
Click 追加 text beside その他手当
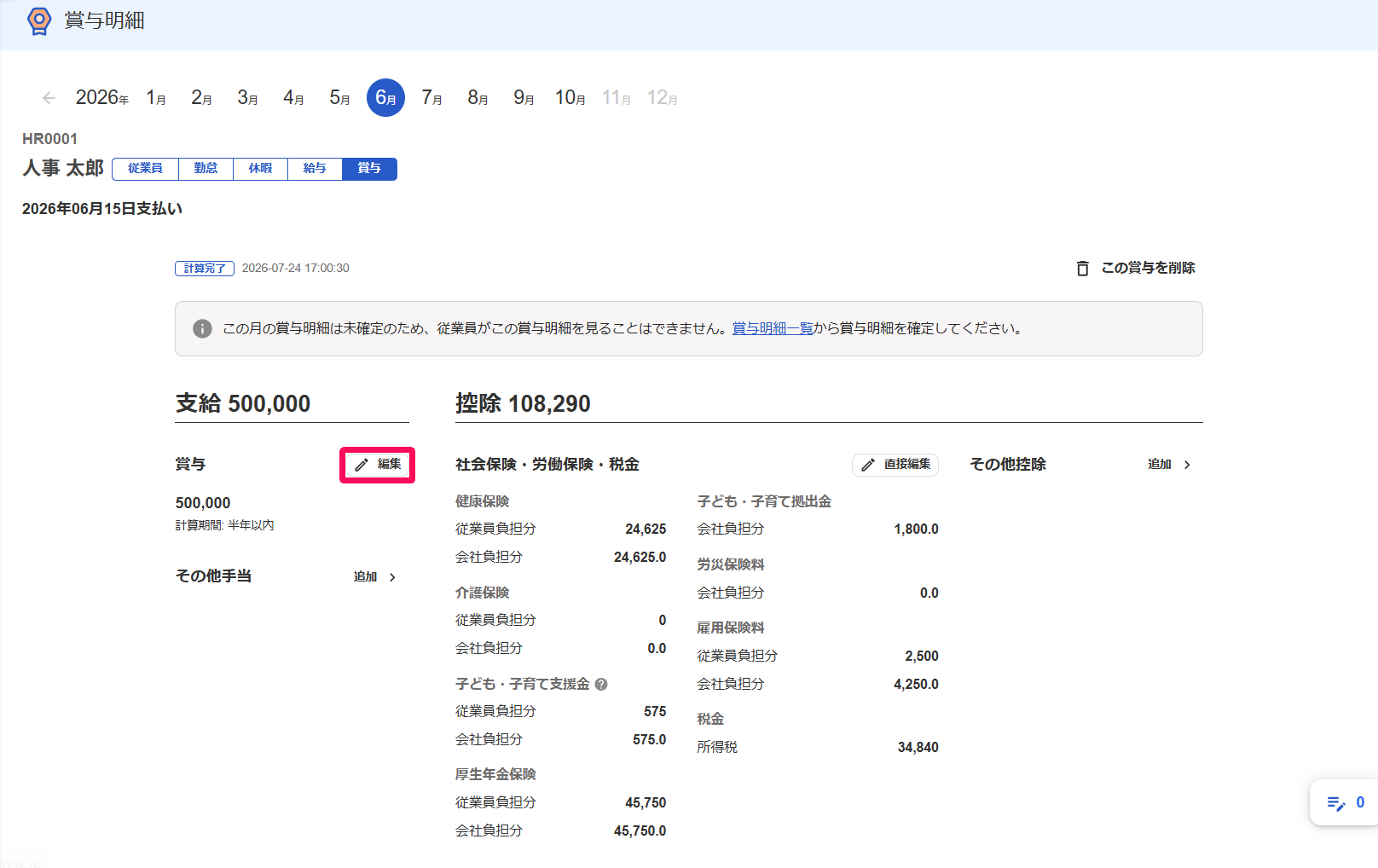coord(365,577)
